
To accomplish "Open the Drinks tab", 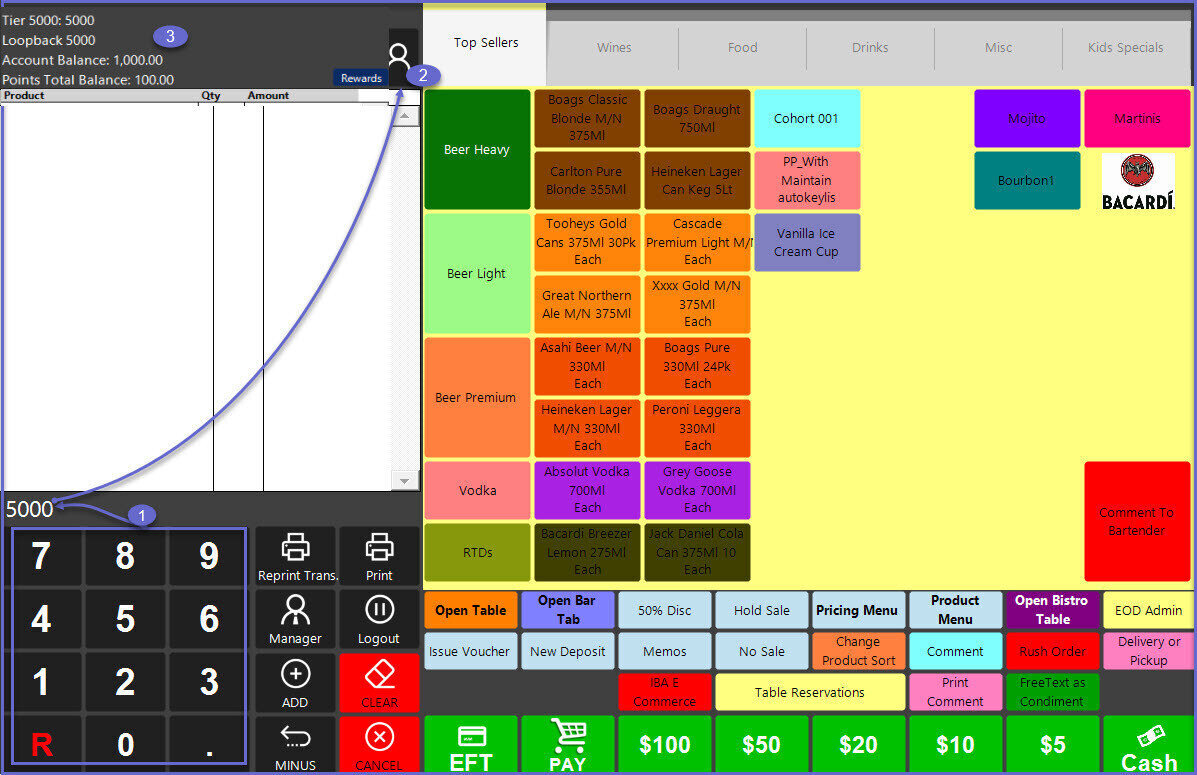I will click(x=870, y=47).
